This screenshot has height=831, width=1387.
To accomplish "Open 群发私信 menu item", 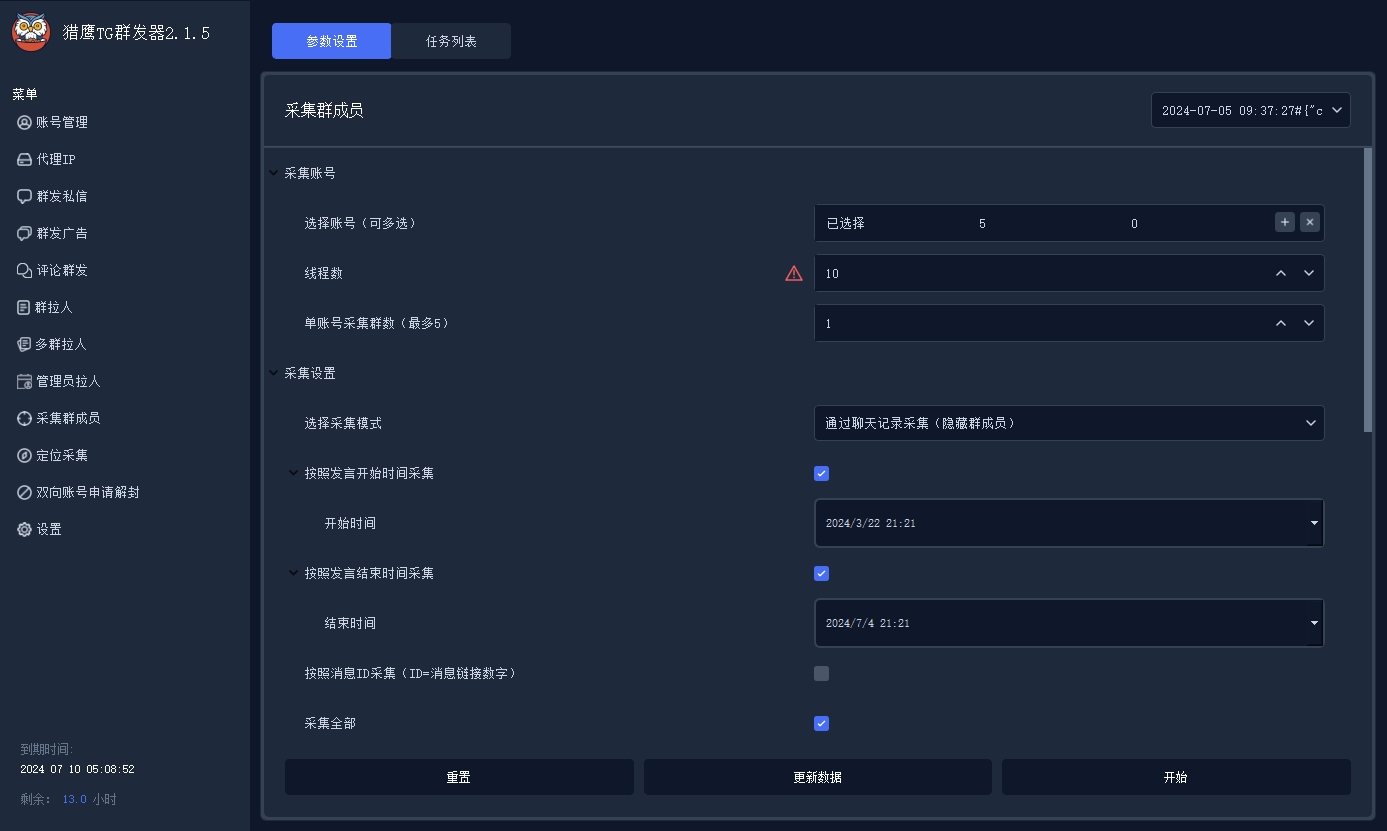I will point(62,196).
